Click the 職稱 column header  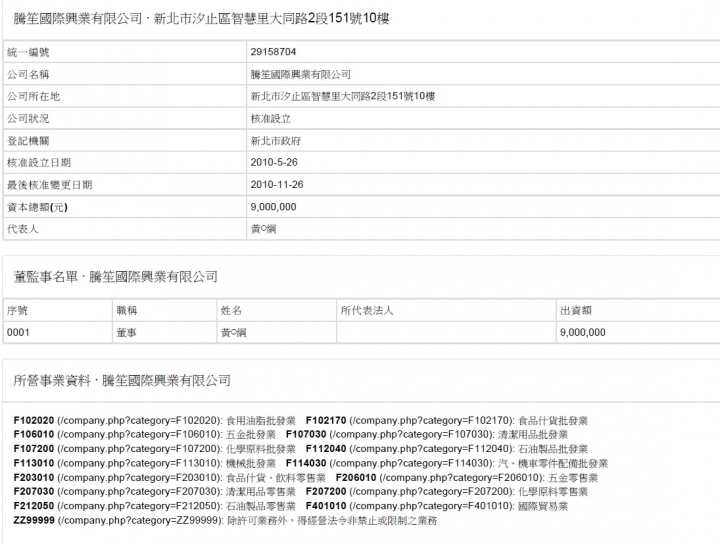(127, 311)
